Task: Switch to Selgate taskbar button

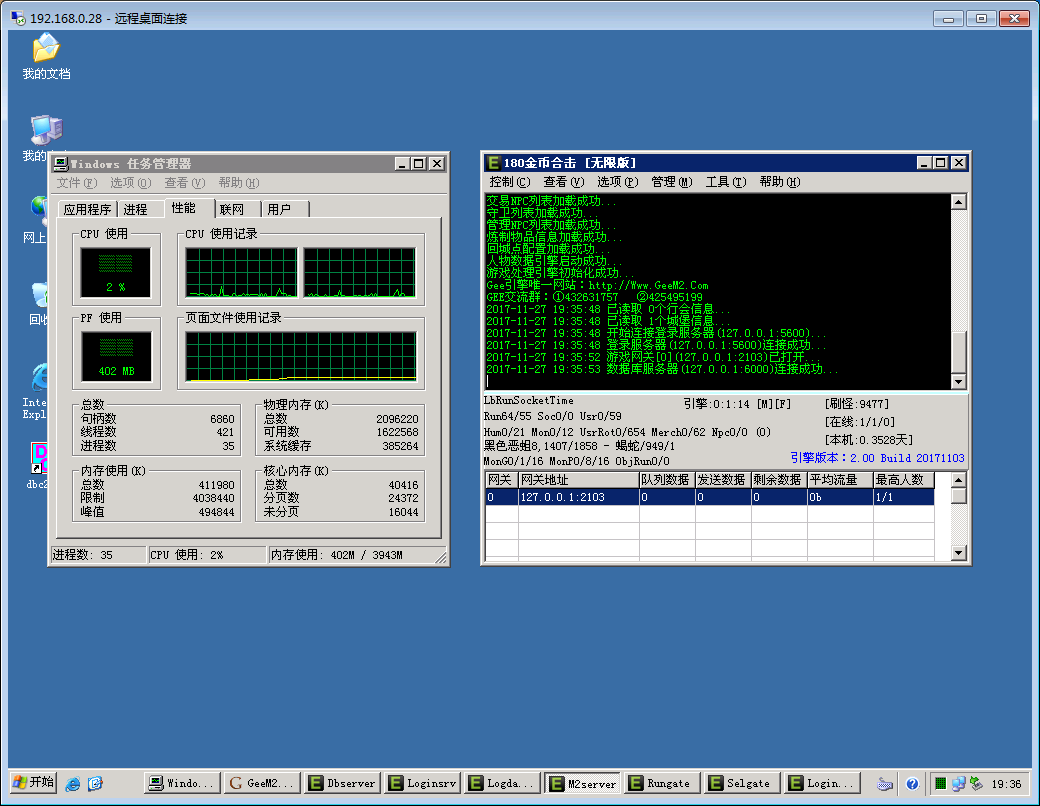Action: (x=742, y=783)
